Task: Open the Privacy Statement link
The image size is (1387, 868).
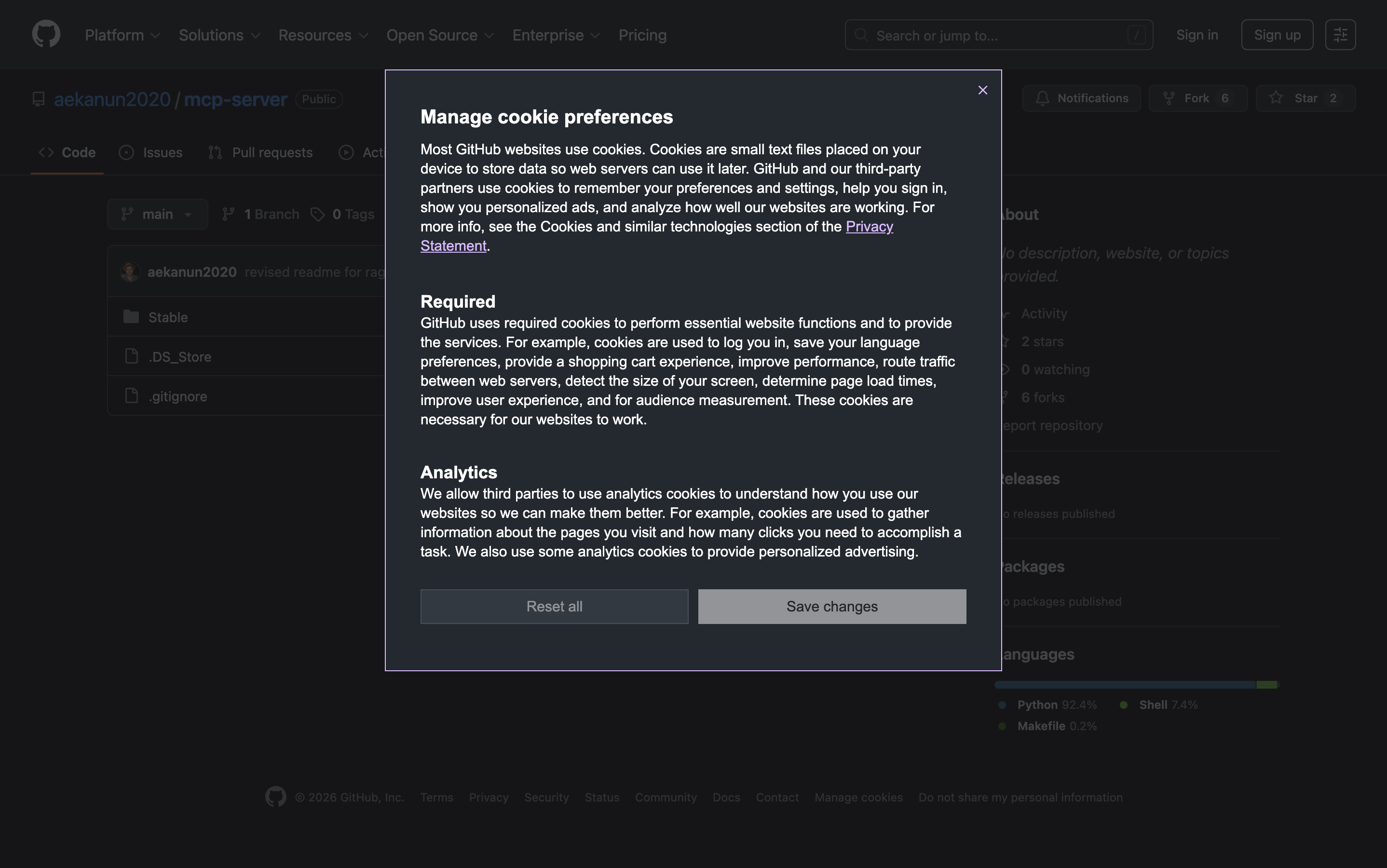Action: click(x=869, y=227)
